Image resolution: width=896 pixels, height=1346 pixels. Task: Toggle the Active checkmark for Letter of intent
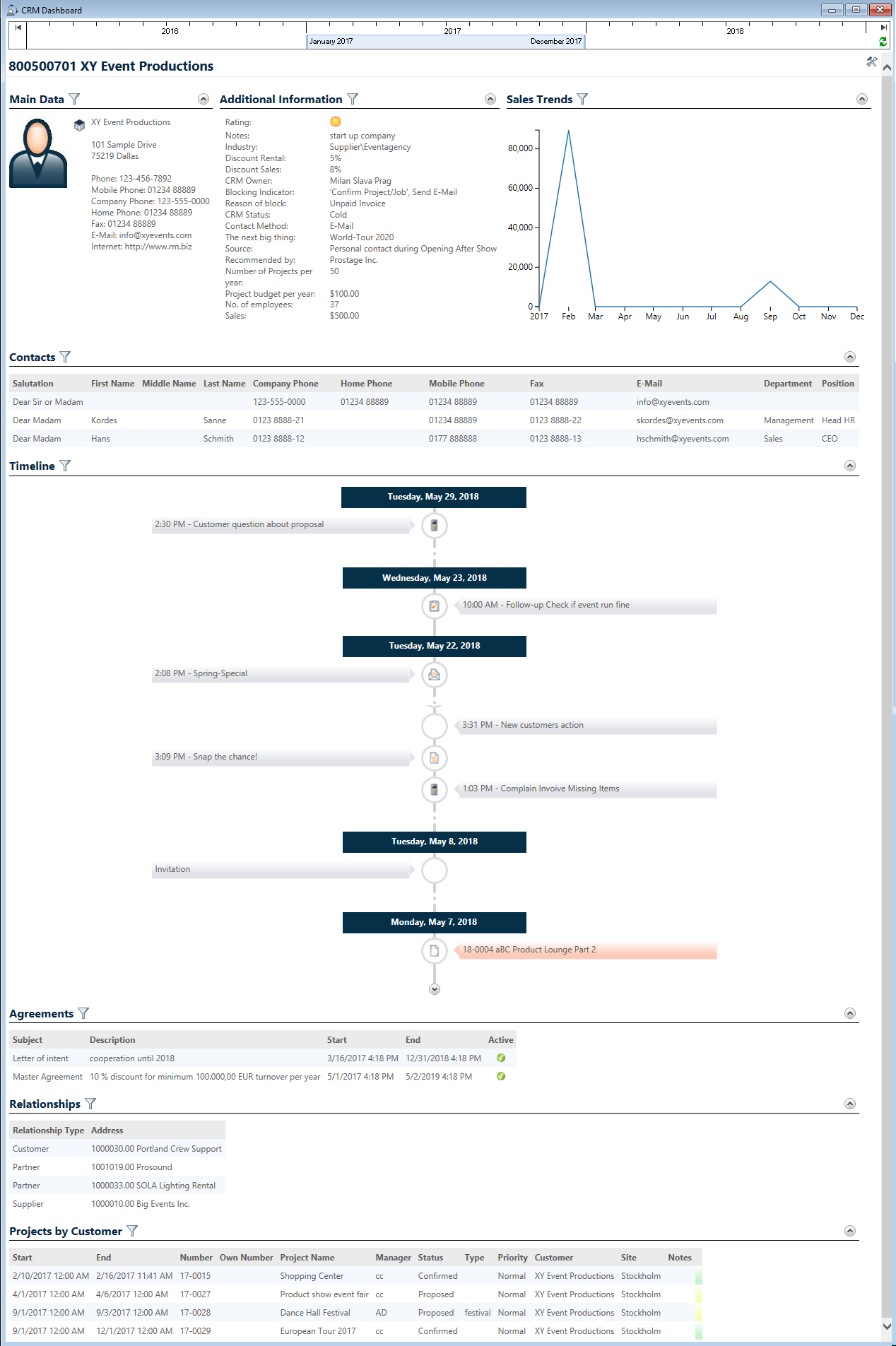point(501,1058)
